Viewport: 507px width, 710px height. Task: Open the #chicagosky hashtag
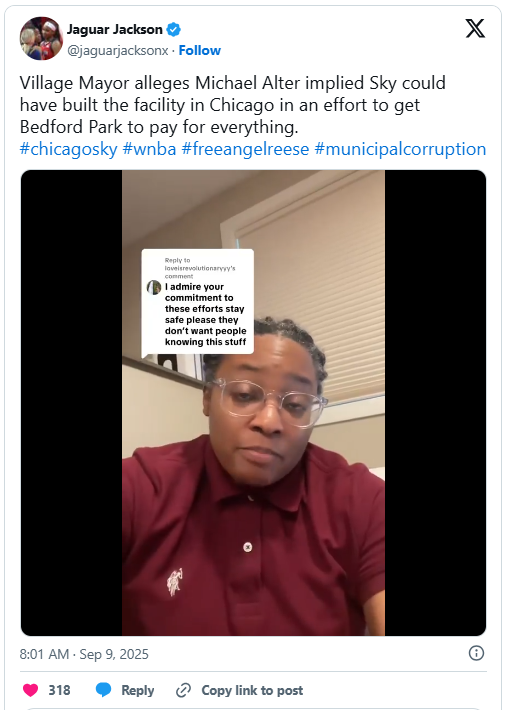[68, 149]
